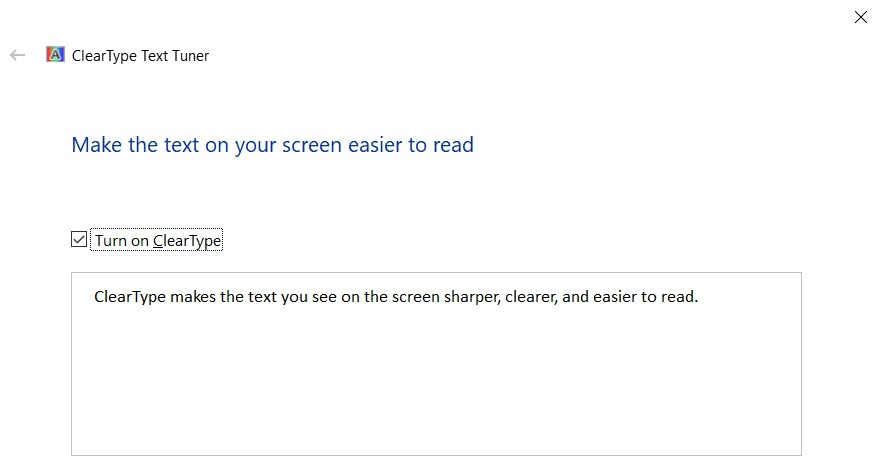The width and height of the screenshot is (878, 467).
Task: Click the word "sharper" in the sample text
Action: tap(472, 297)
